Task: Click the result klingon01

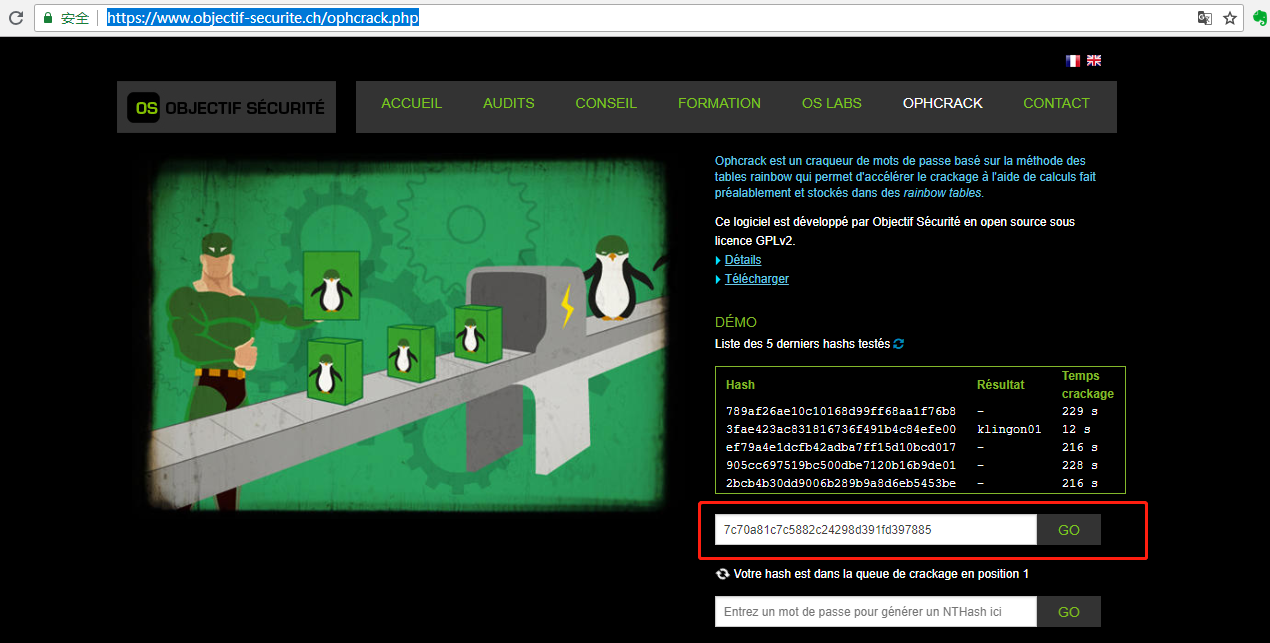Action: point(1009,430)
